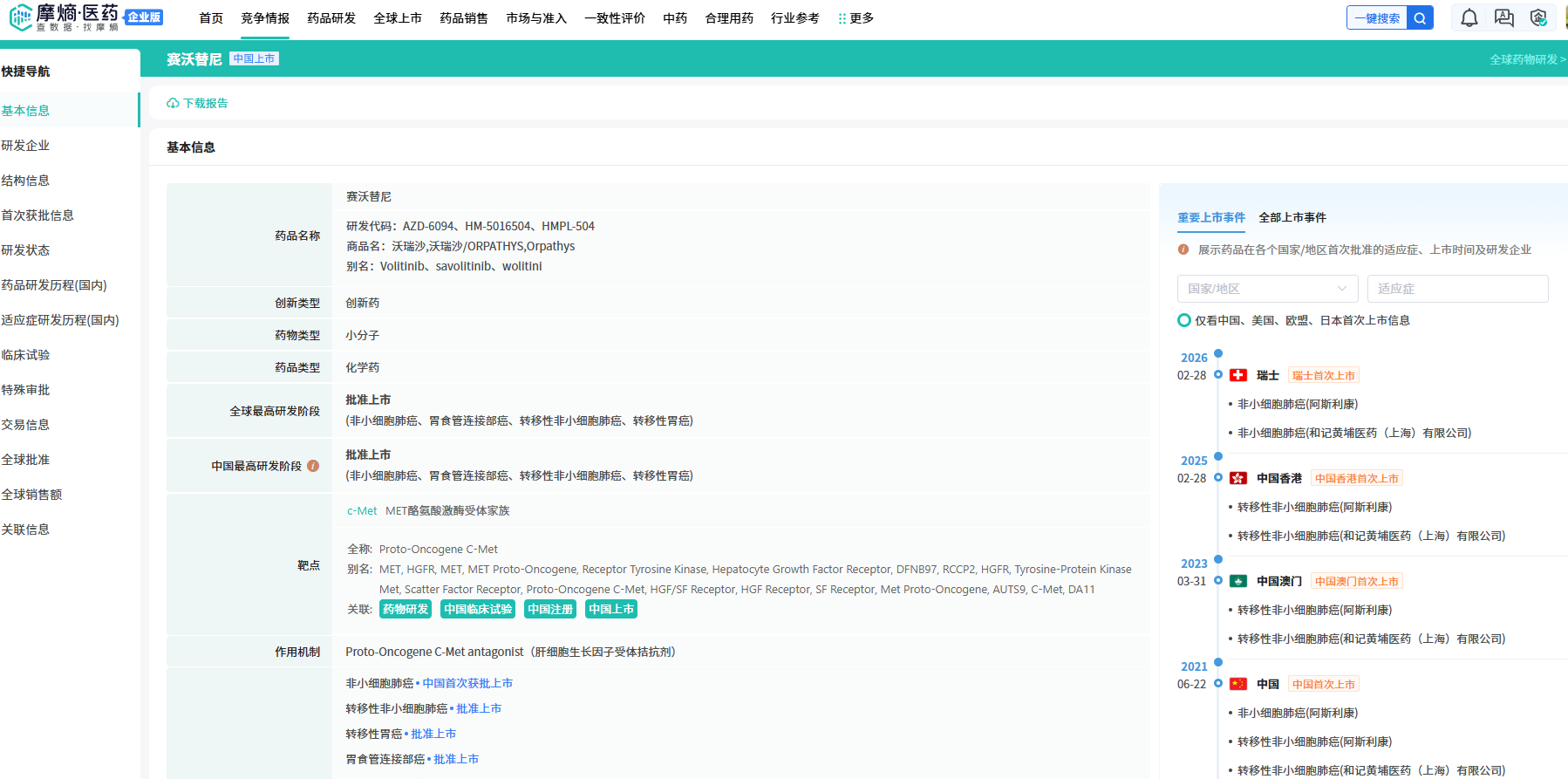Expand the 更多 navigation menu
Screen dimensions: 1568x779
click(856, 18)
